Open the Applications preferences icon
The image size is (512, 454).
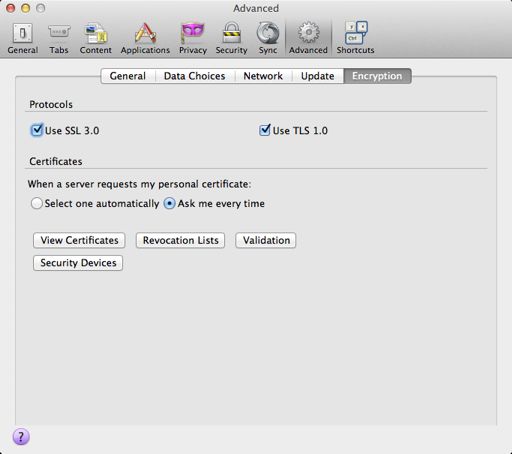tap(145, 33)
